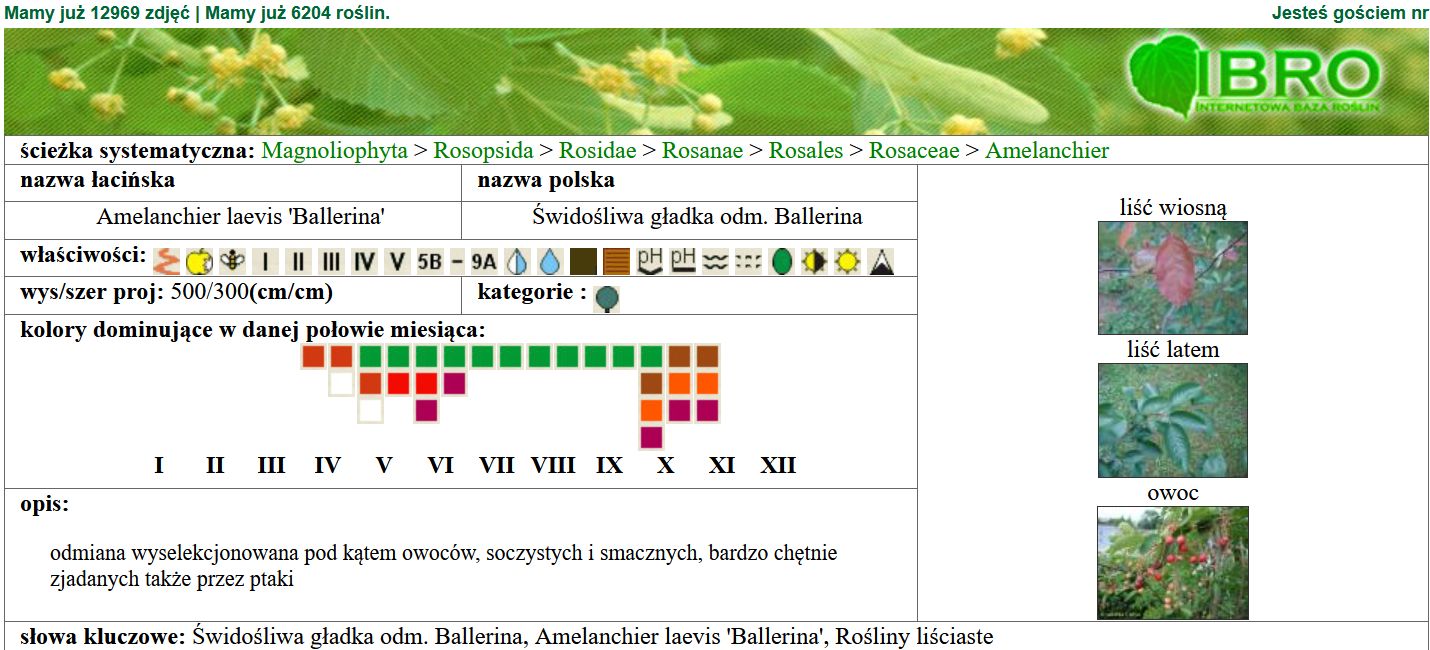This screenshot has width=1430, height=650.
Task: Go to the Amelanchier genus link
Action: (1047, 151)
